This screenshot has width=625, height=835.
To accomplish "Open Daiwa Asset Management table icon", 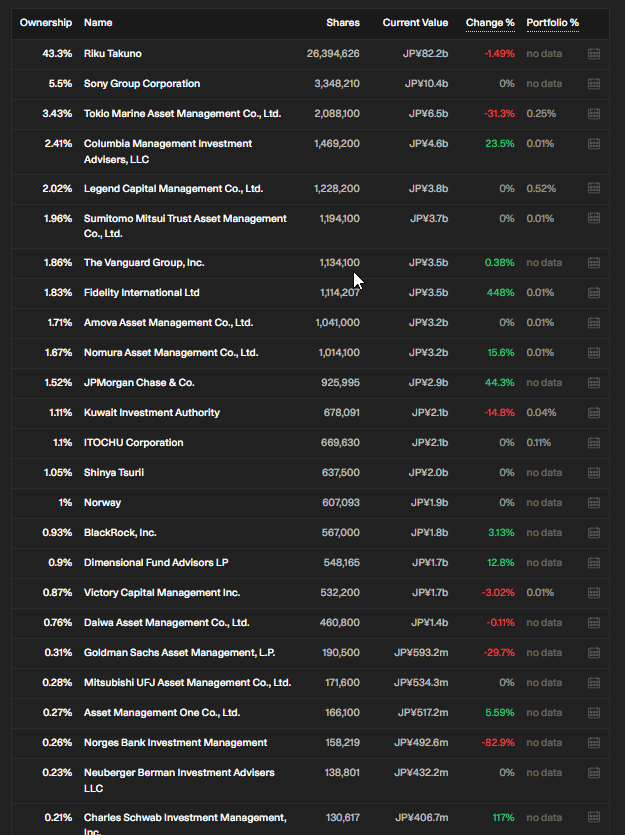I will tap(594, 623).
